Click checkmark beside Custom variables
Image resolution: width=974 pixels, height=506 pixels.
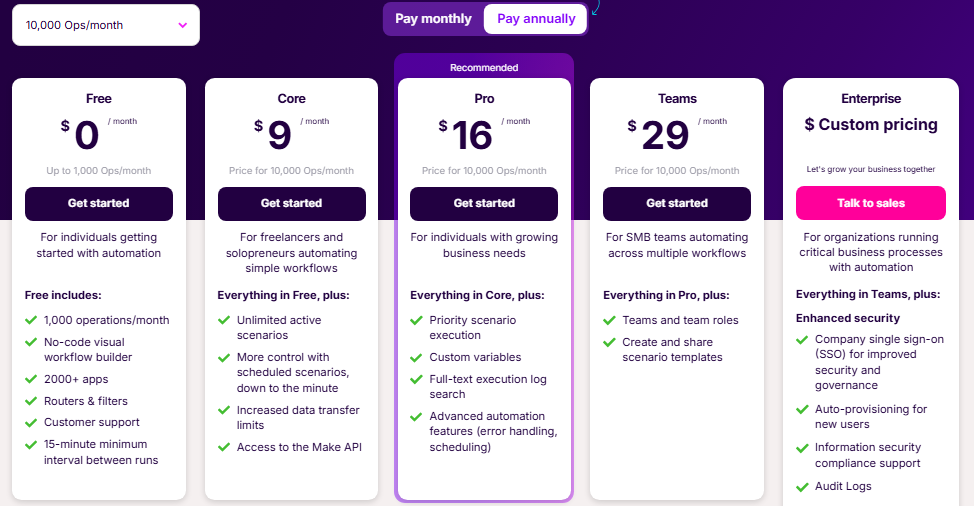[x=416, y=358]
